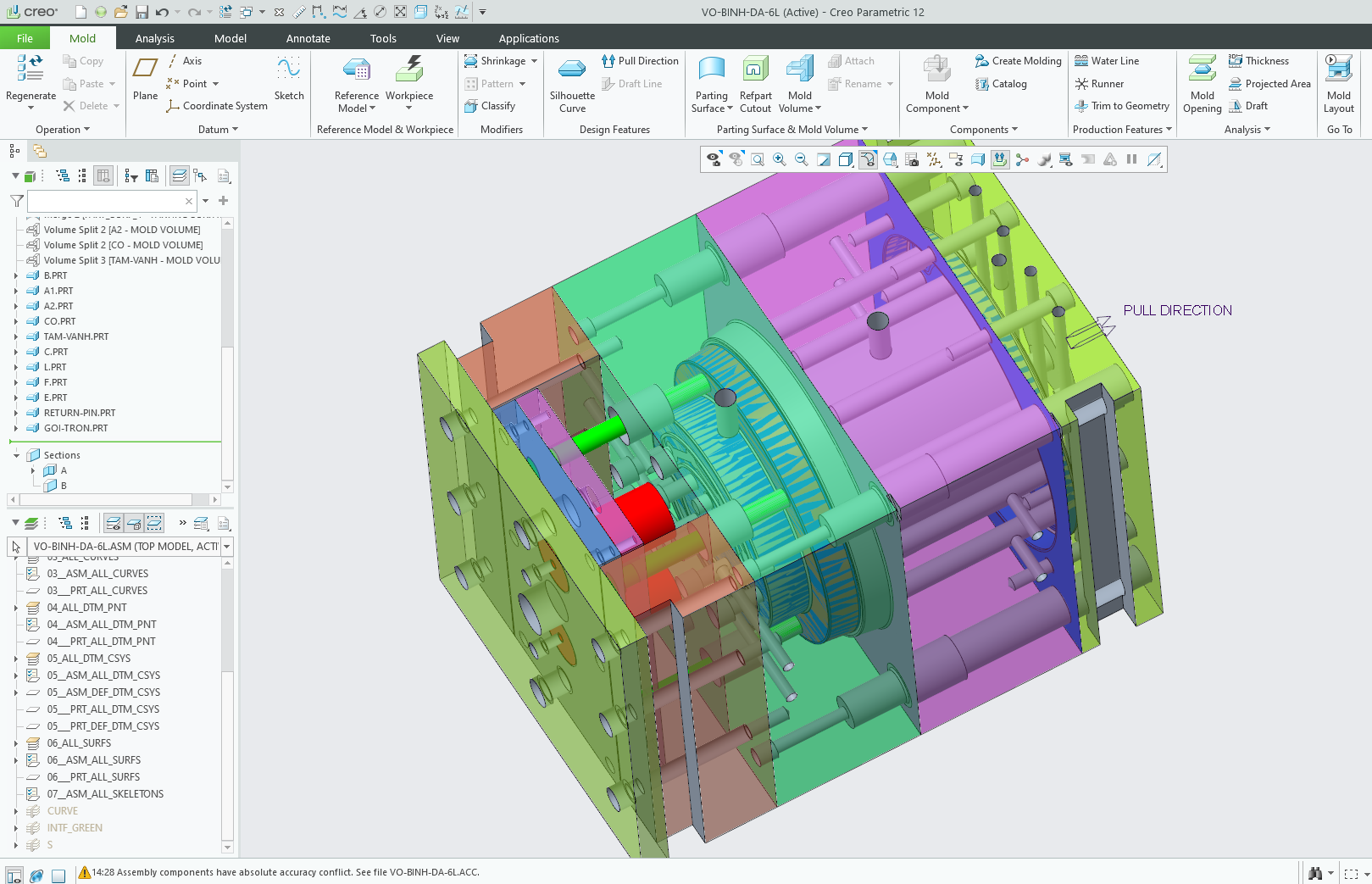
Task: Click the Silhouette Curve tool
Action: 572,84
